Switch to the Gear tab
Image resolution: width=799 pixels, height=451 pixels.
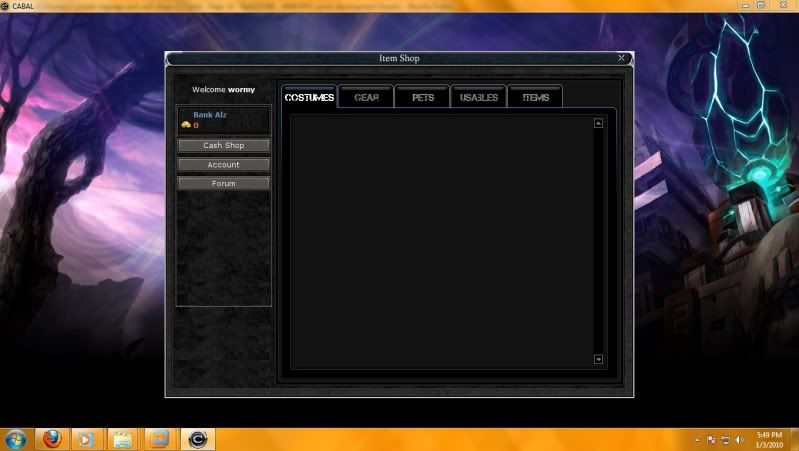(x=366, y=97)
